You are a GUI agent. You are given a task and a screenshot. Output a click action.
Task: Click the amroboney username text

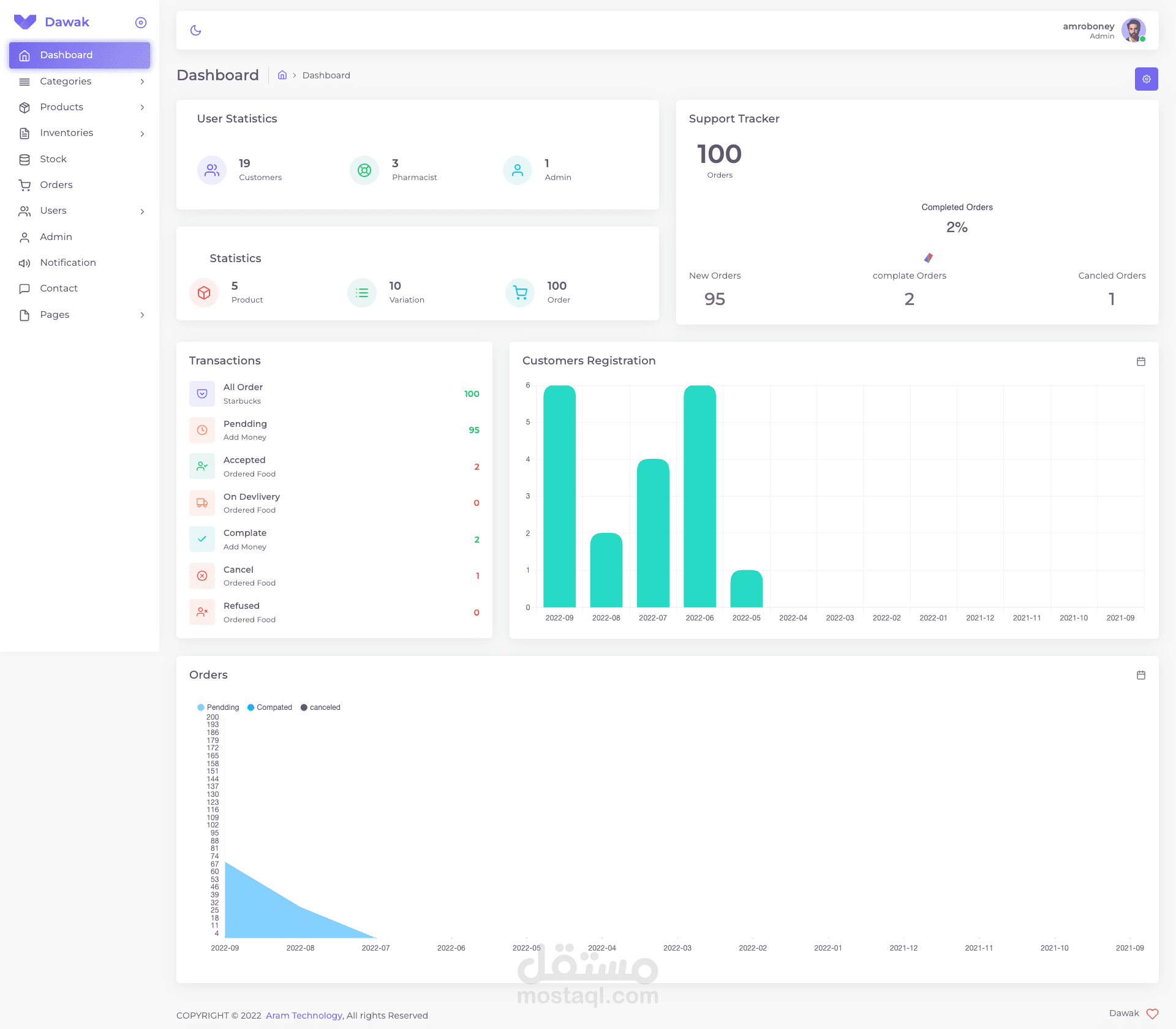point(1088,26)
